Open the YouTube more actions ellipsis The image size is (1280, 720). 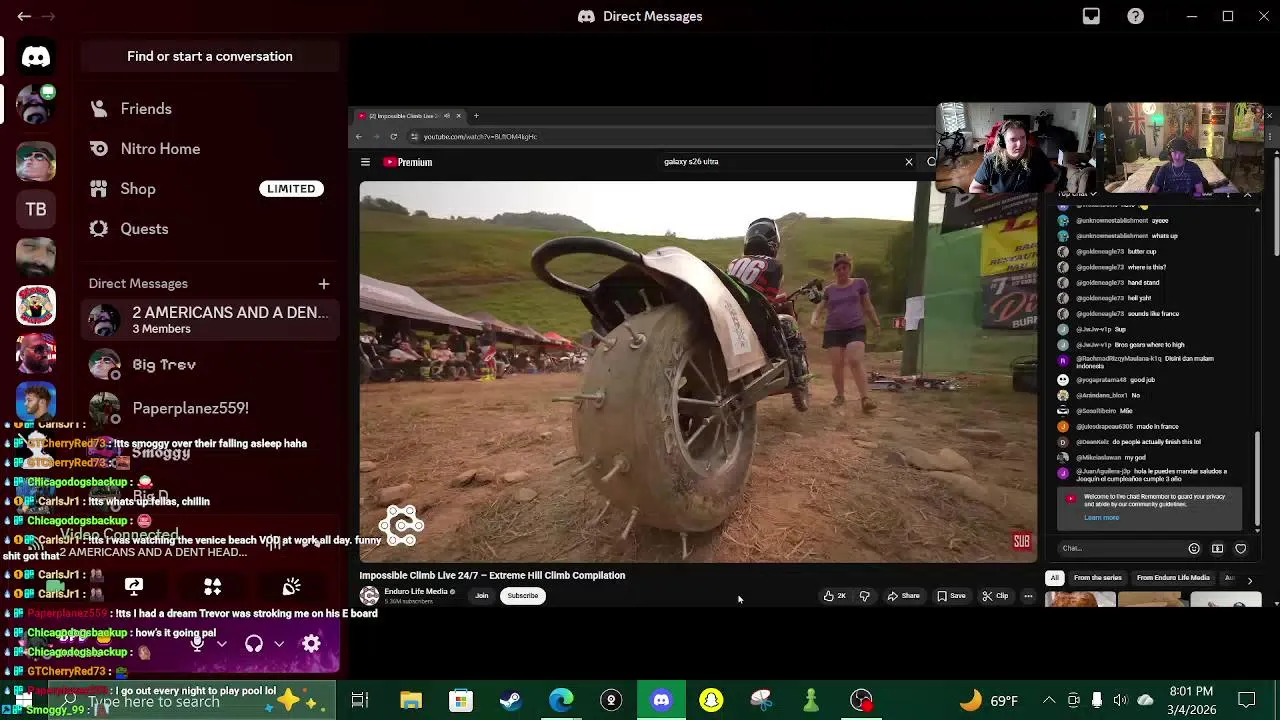click(1027, 596)
